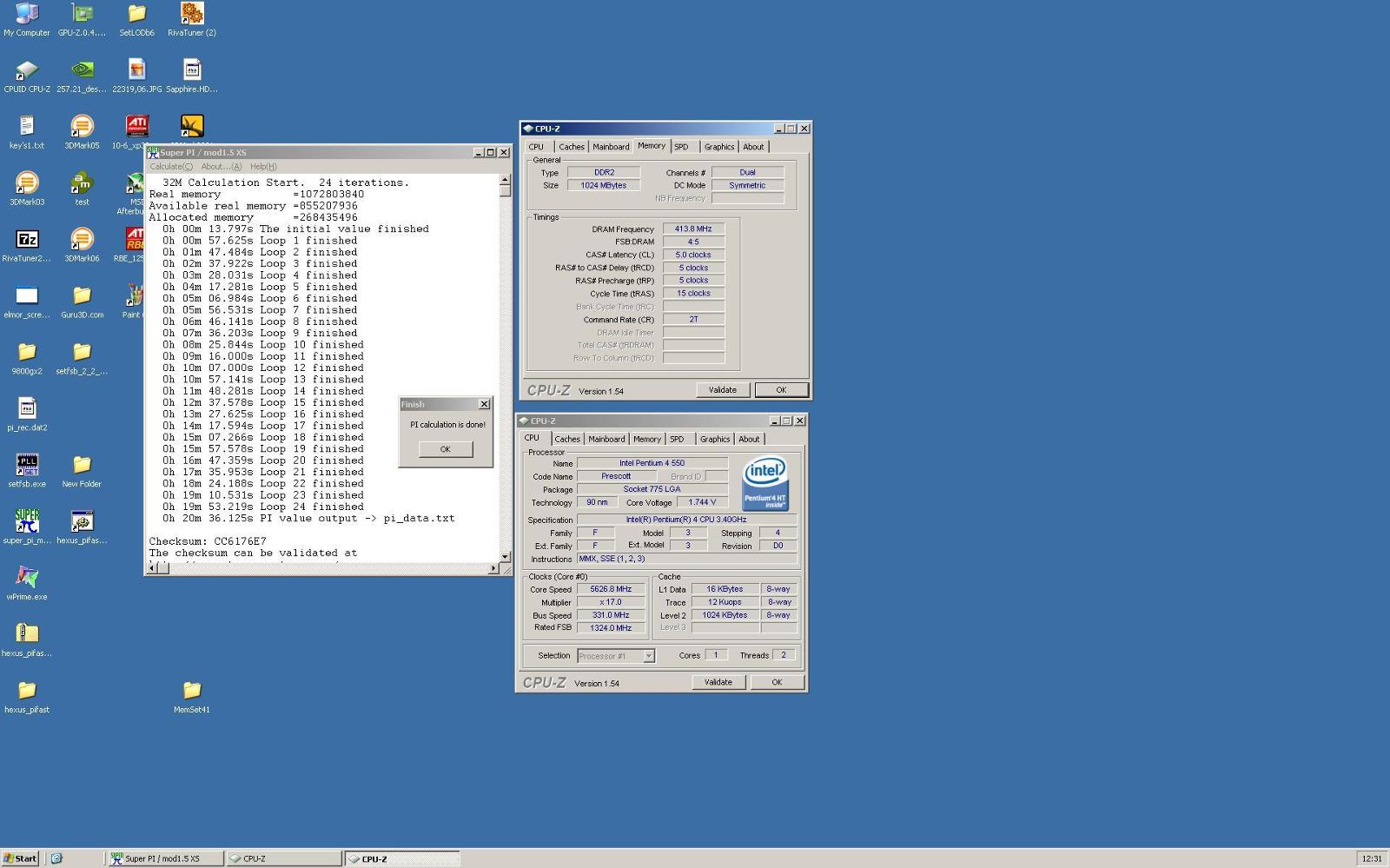Viewport: 1390px width, 868px height.
Task: Open the Calculate menu in Super PI
Action: click(171, 166)
